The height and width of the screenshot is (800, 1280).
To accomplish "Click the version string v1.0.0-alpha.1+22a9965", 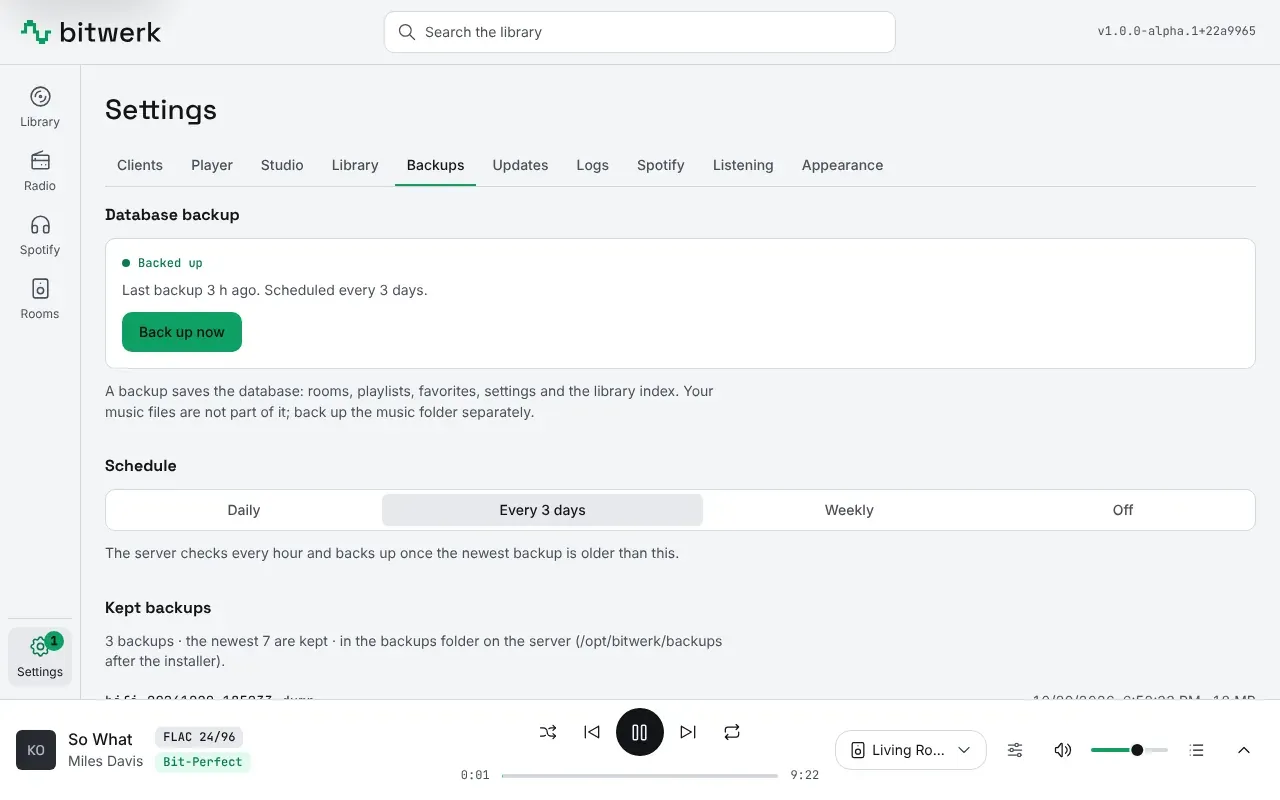I will [x=1176, y=31].
